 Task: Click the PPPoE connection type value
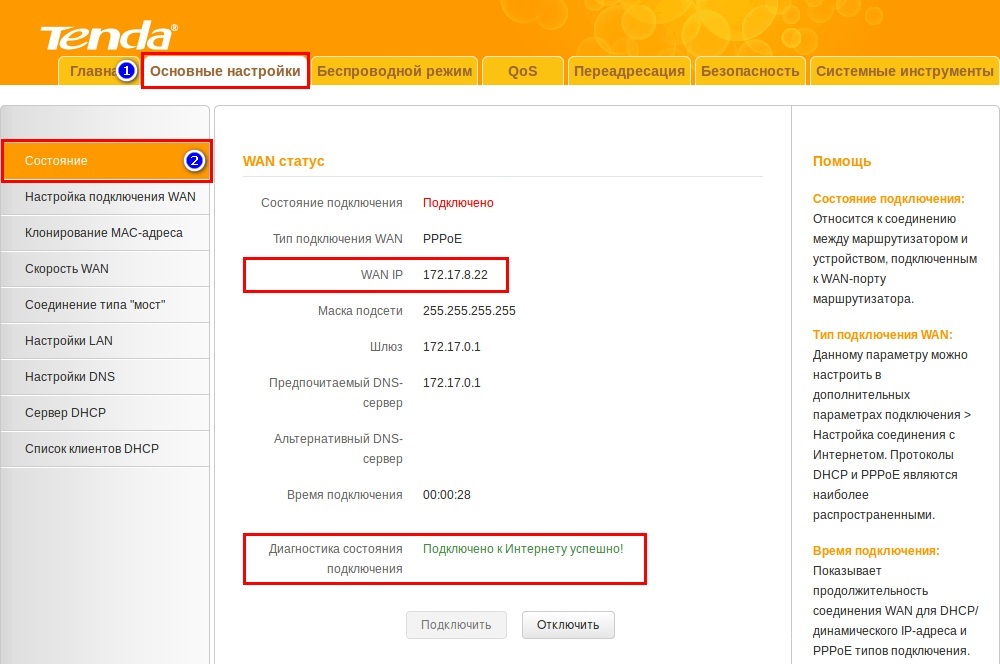point(443,239)
